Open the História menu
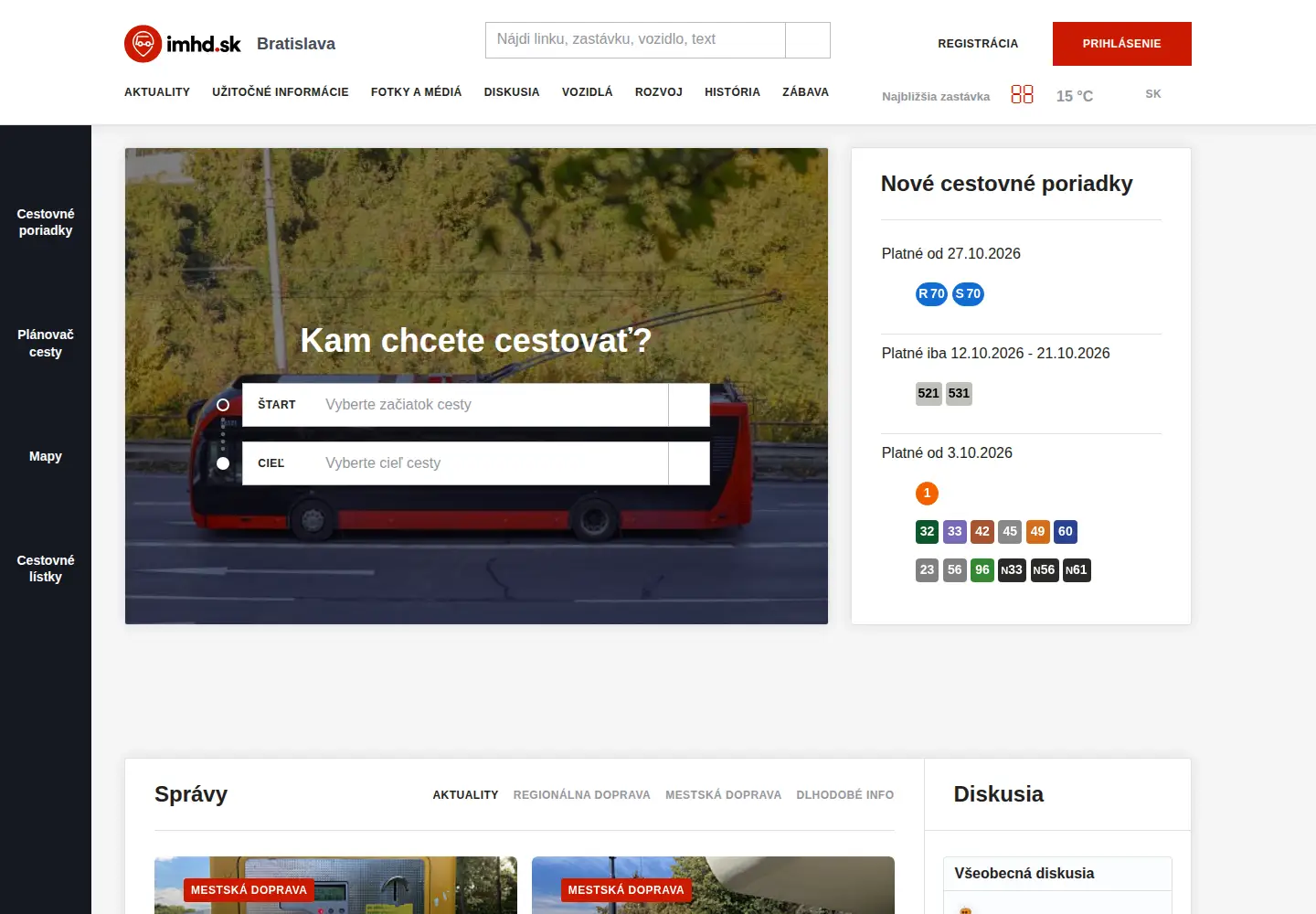Image resolution: width=1316 pixels, height=914 pixels. pos(732,92)
